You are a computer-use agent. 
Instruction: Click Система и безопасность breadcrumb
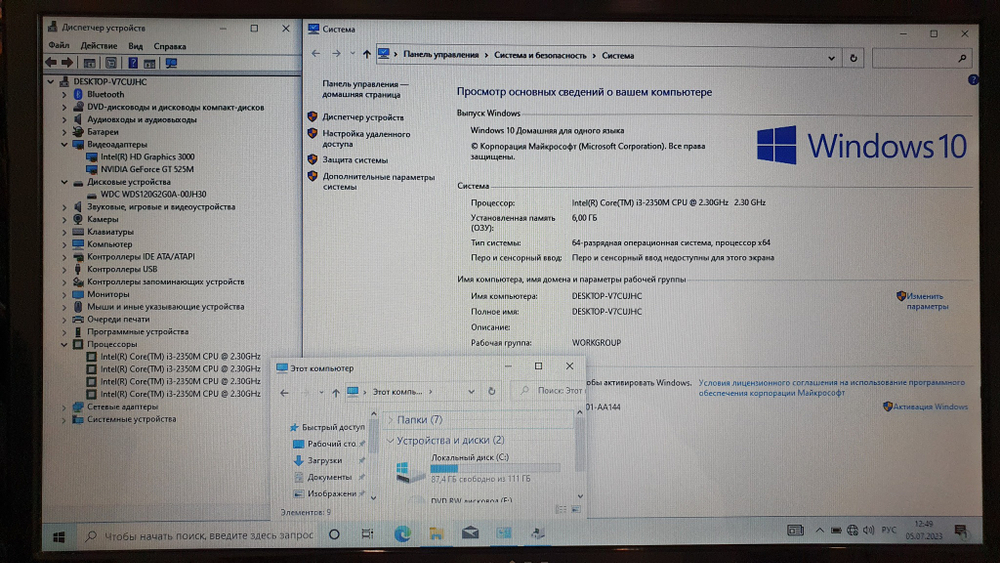pos(540,55)
